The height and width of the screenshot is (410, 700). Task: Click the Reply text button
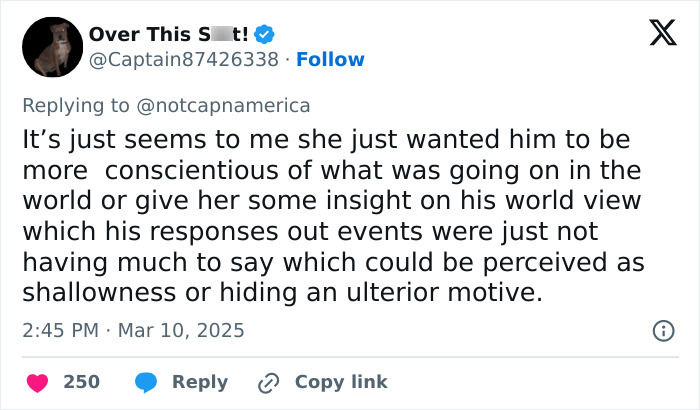coord(200,382)
